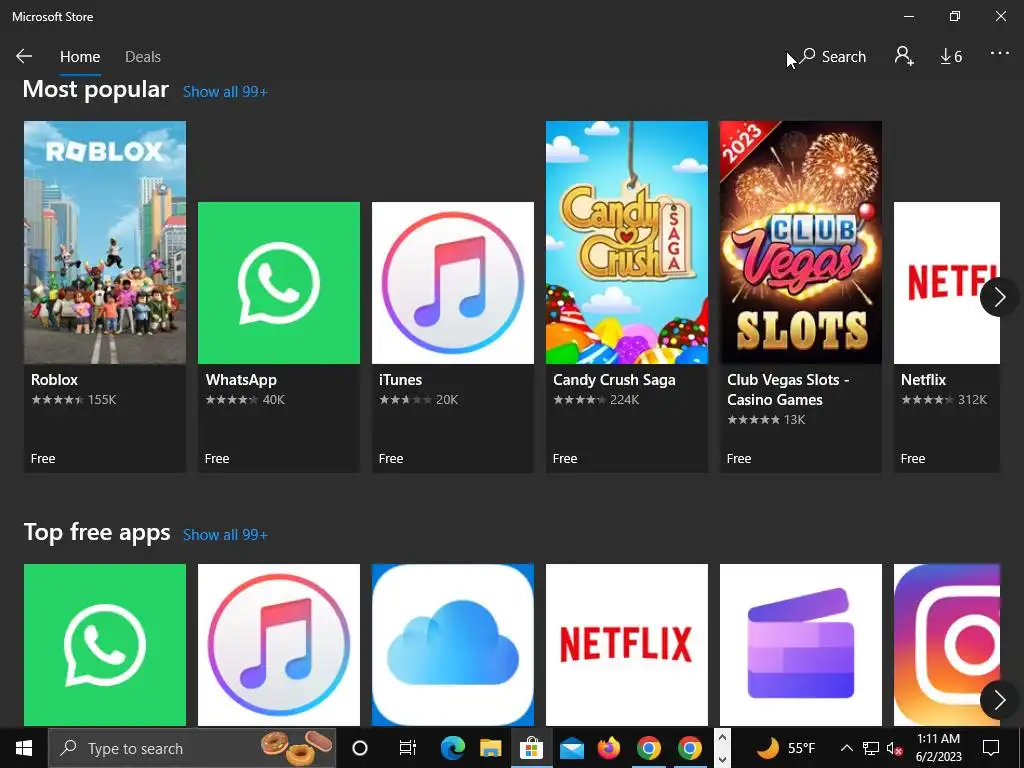Show all Most popular apps

click(x=225, y=92)
